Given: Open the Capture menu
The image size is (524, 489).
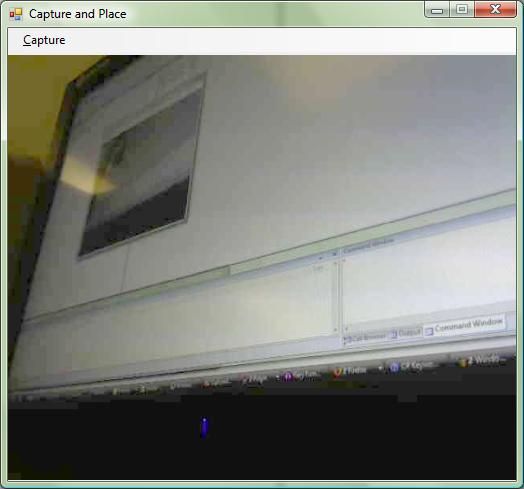Looking at the screenshot, I should [44, 40].
